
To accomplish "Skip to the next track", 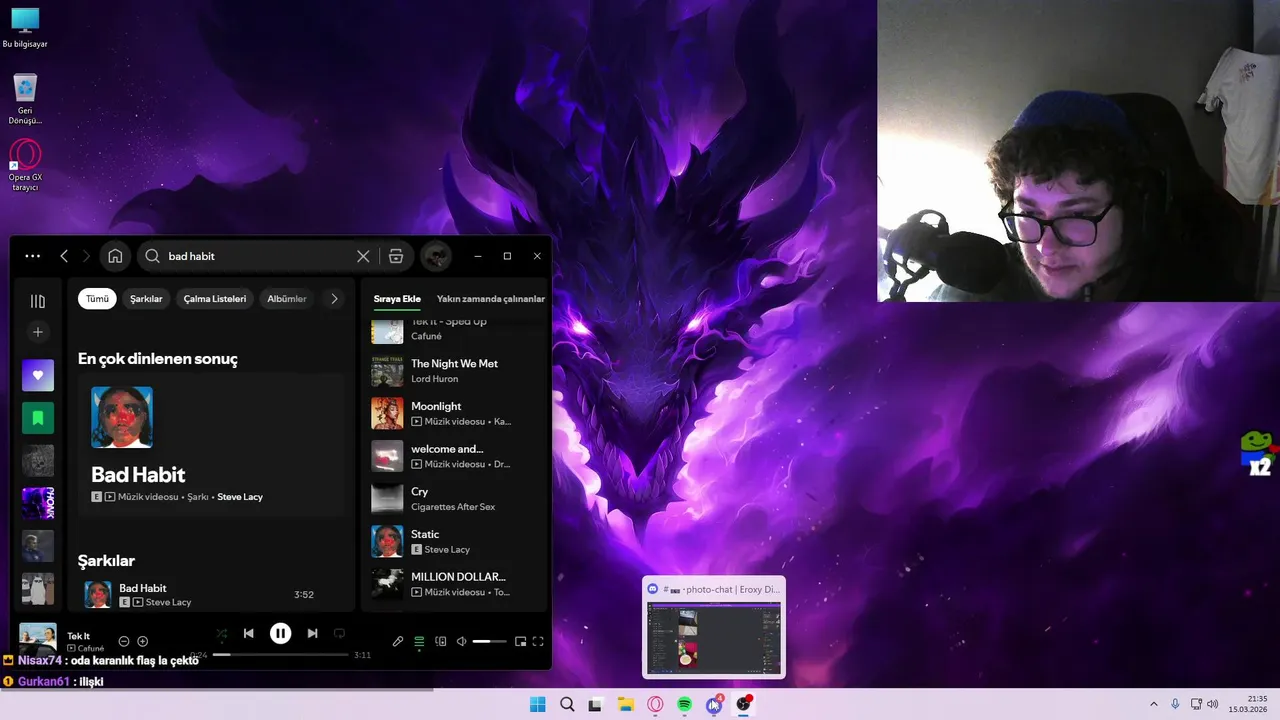I will point(312,633).
